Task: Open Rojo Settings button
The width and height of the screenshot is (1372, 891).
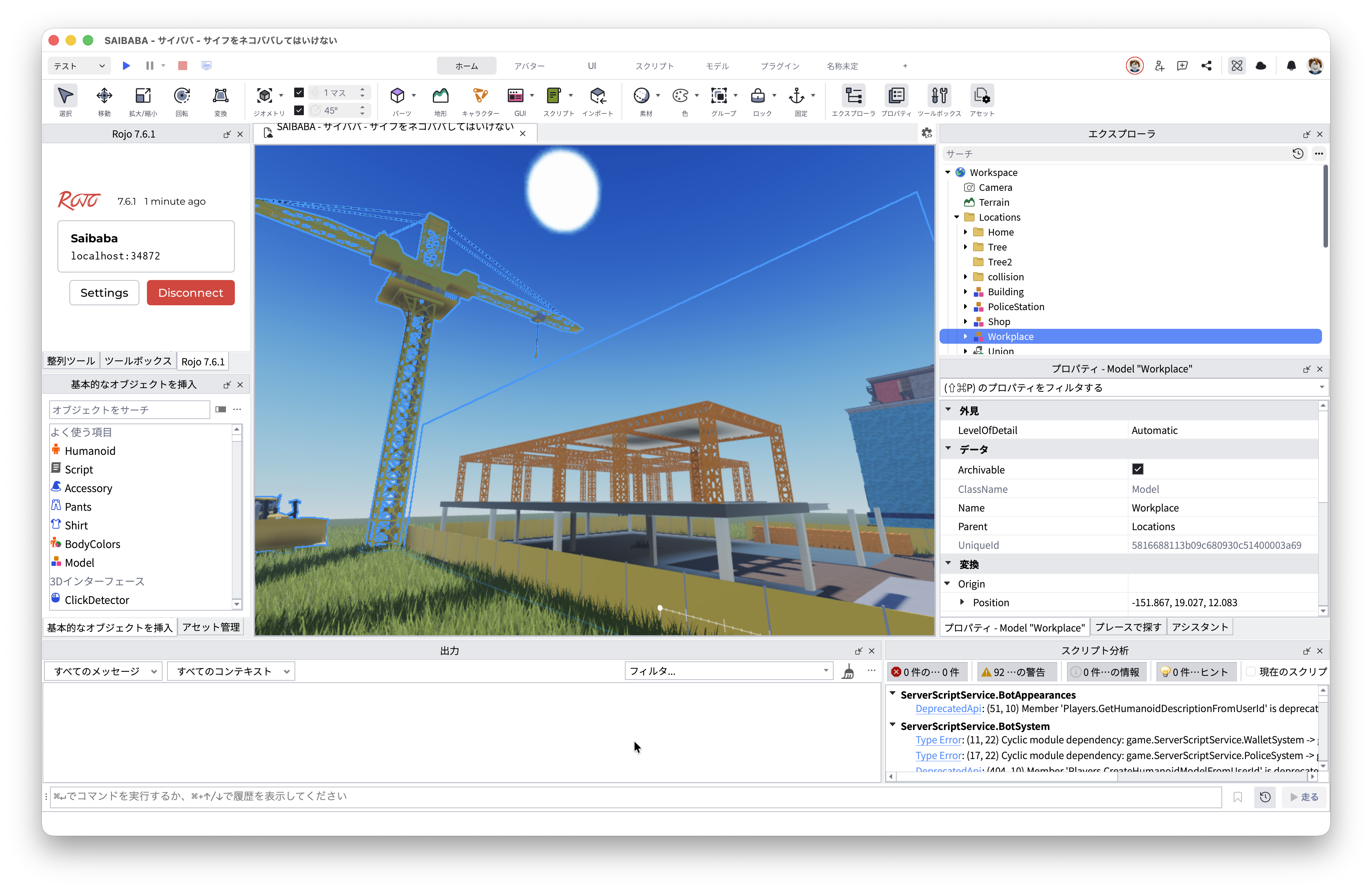Action: coord(104,293)
